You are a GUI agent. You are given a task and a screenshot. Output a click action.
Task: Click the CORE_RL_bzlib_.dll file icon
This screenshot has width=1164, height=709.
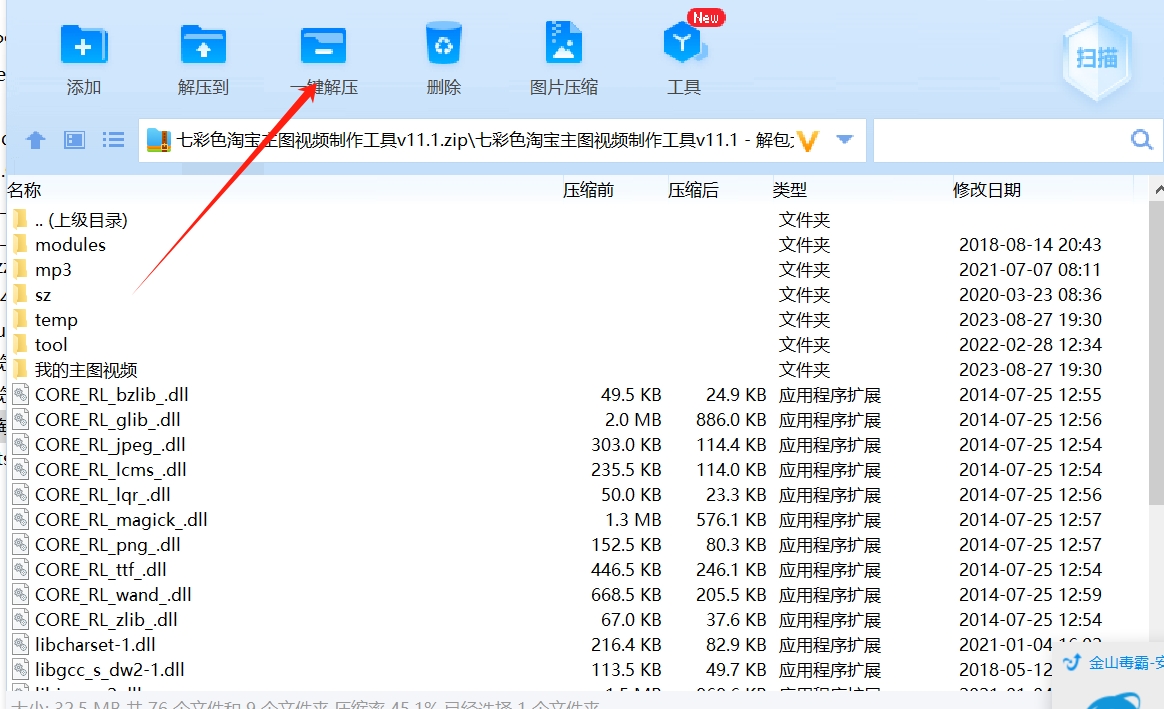[x=21, y=394]
